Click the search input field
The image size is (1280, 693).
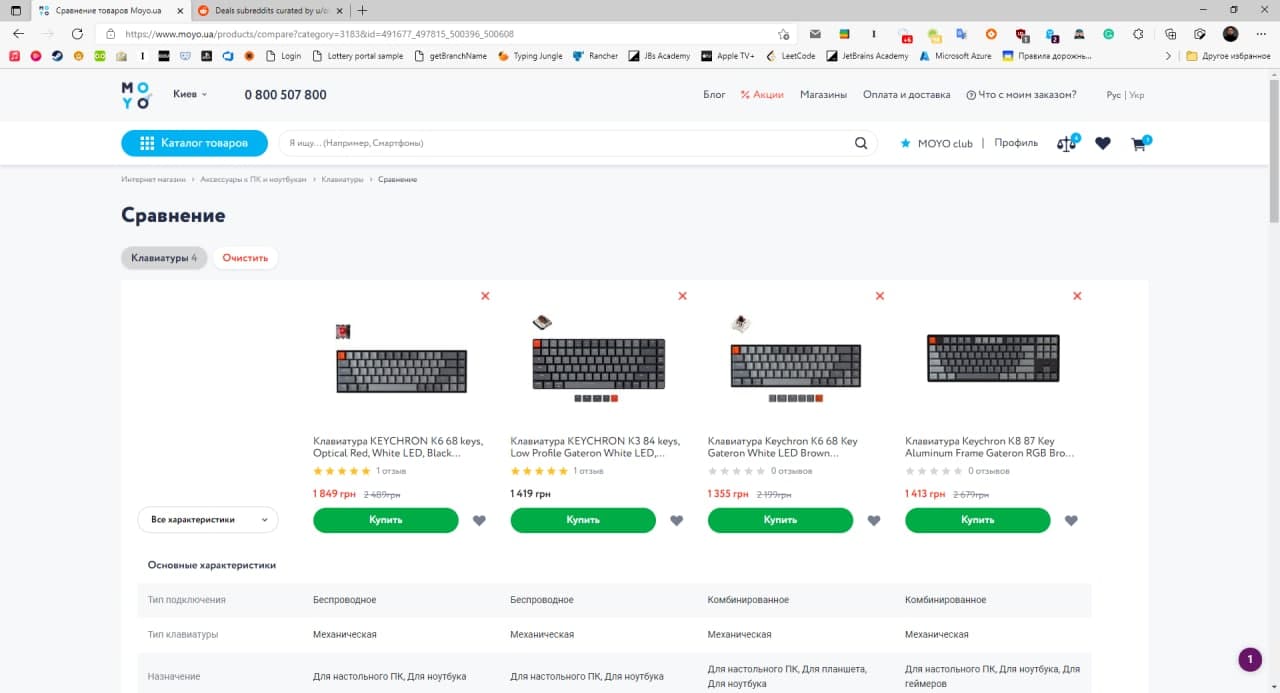565,143
